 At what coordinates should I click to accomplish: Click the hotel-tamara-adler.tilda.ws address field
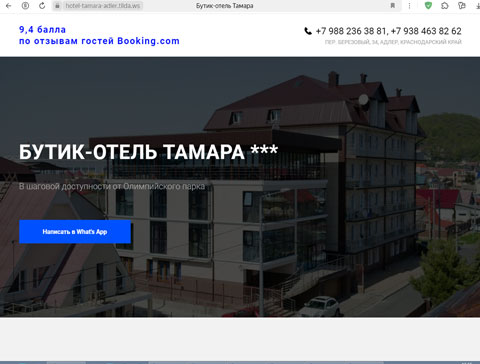point(103,6)
